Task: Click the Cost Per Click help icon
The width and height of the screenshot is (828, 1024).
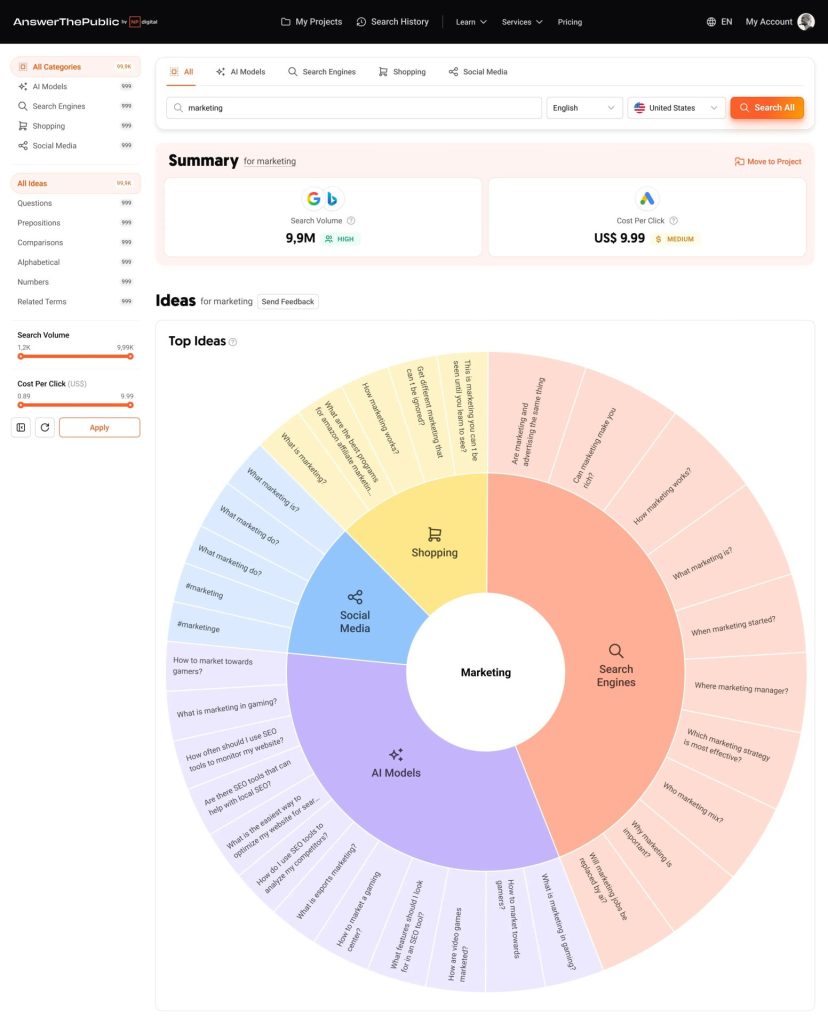Action: tap(673, 221)
